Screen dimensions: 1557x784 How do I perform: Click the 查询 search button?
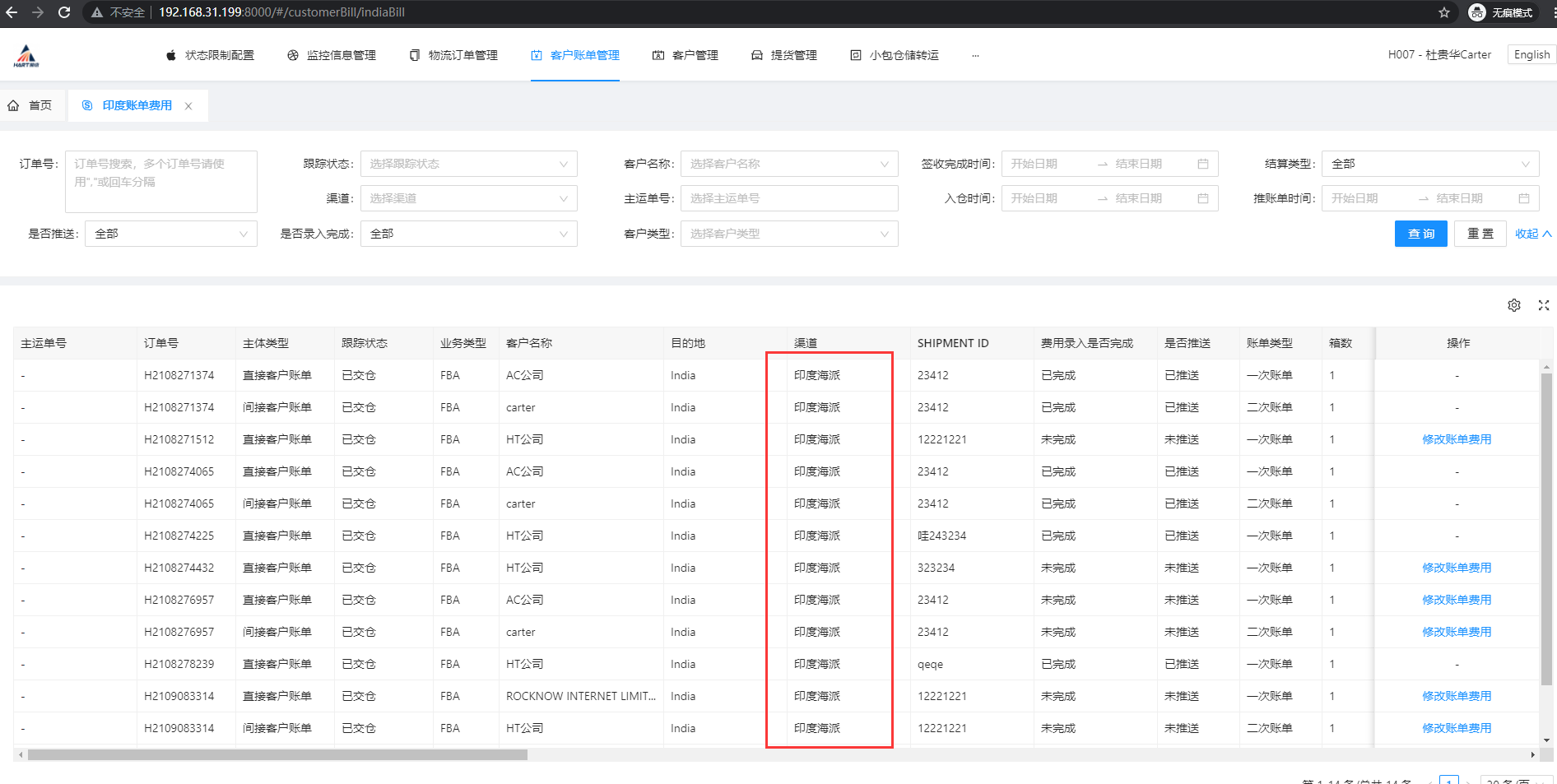(1420, 234)
